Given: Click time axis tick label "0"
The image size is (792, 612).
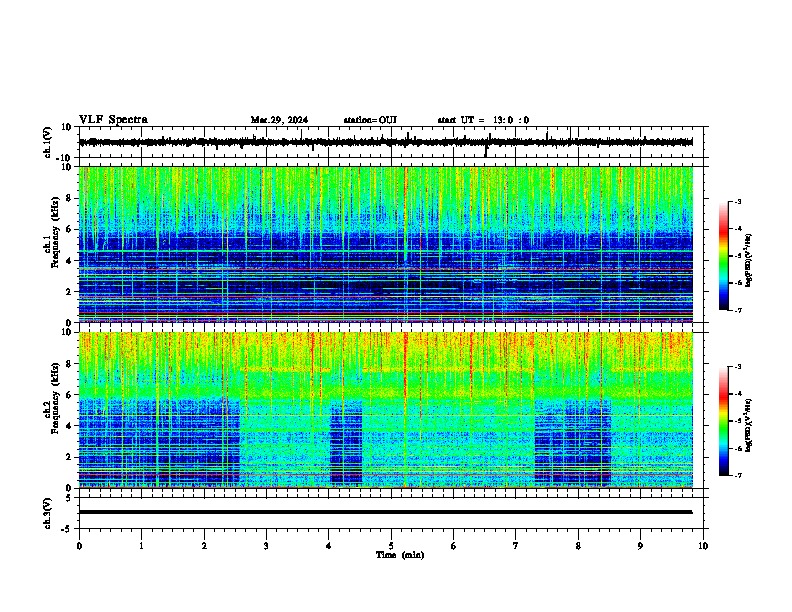Looking at the screenshot, I should click(x=79, y=546).
